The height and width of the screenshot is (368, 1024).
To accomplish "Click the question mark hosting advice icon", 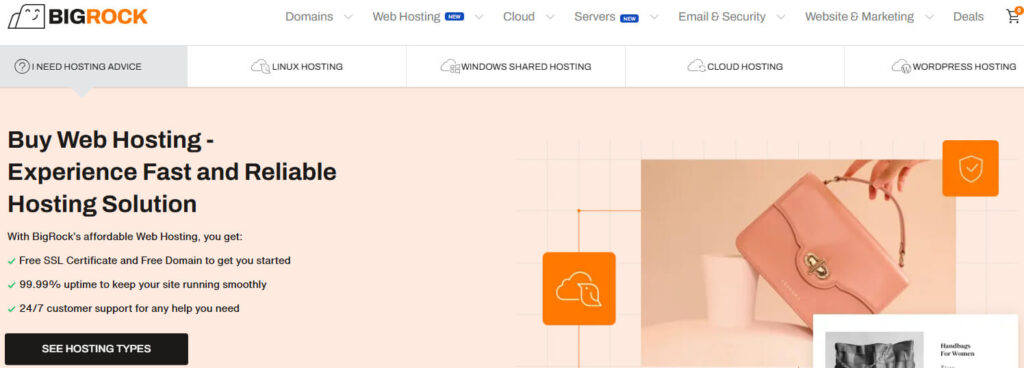I will (22, 67).
